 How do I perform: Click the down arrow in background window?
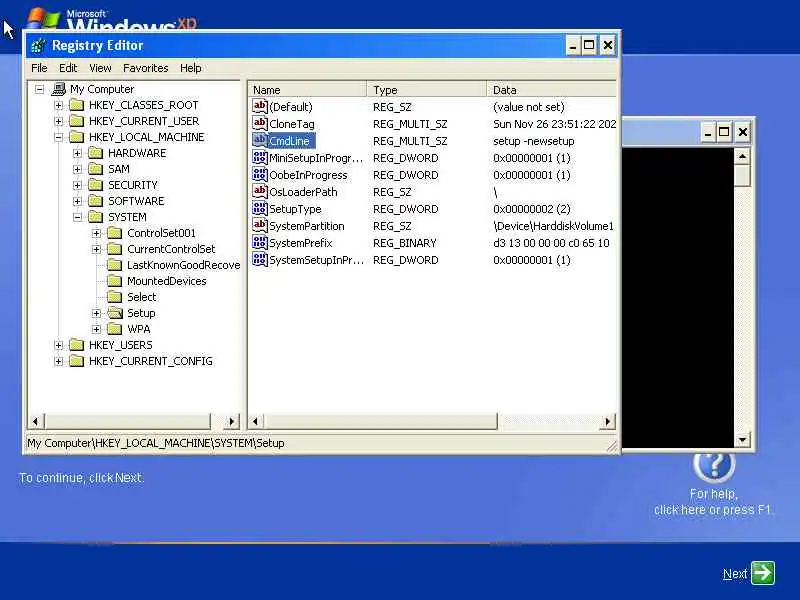[742, 439]
